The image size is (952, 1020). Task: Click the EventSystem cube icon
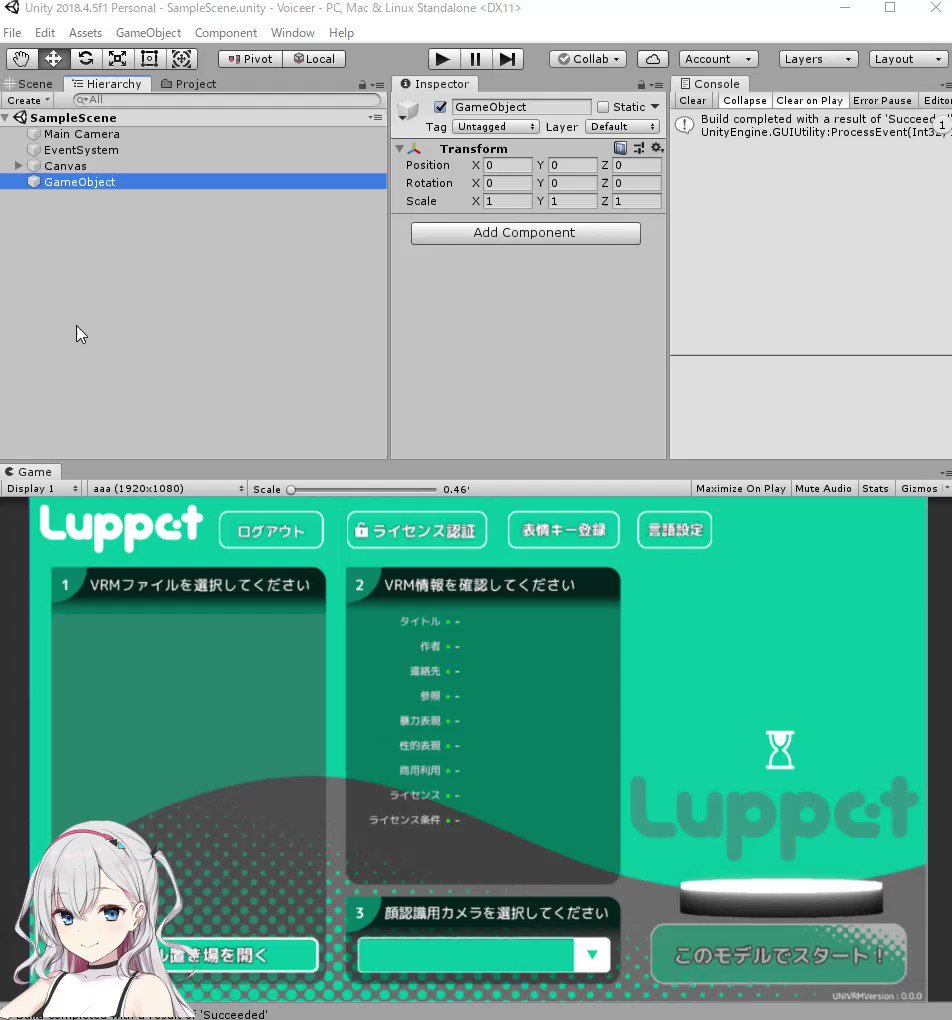34,150
